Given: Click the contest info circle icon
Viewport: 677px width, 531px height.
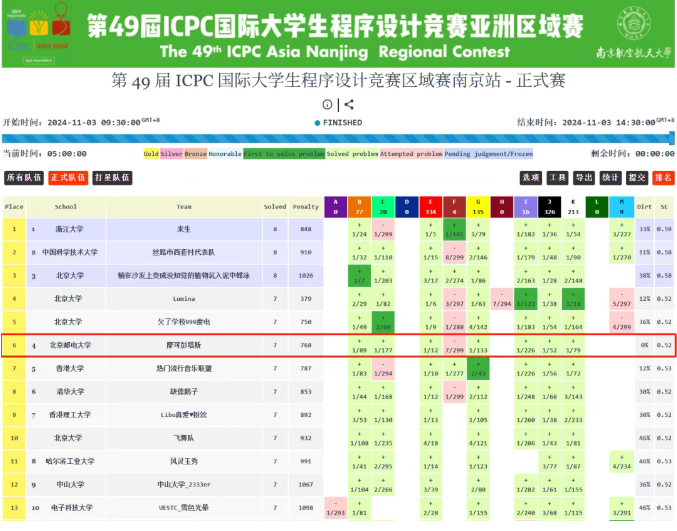Looking at the screenshot, I should click(327, 104).
